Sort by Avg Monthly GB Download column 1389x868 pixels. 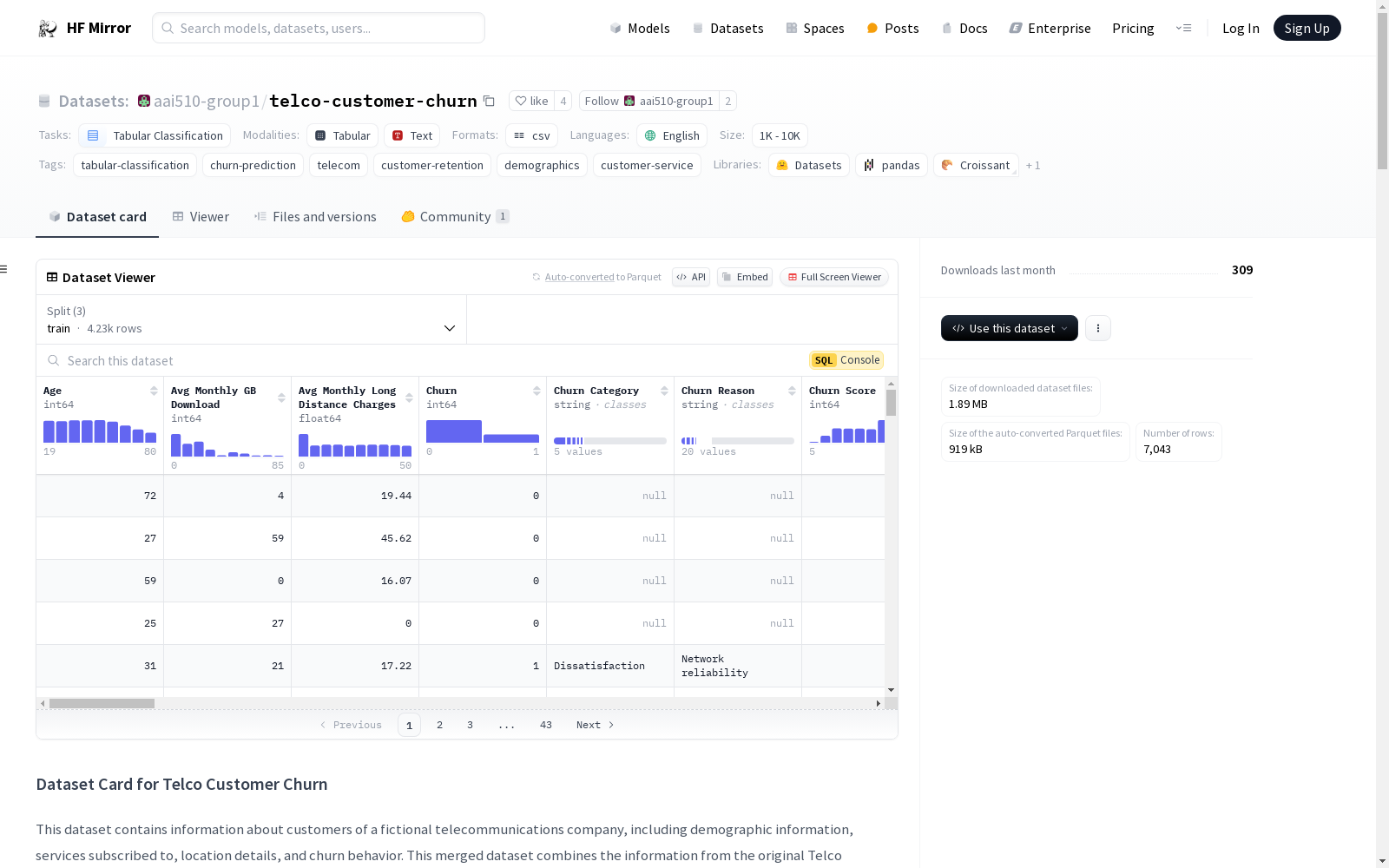[281, 398]
